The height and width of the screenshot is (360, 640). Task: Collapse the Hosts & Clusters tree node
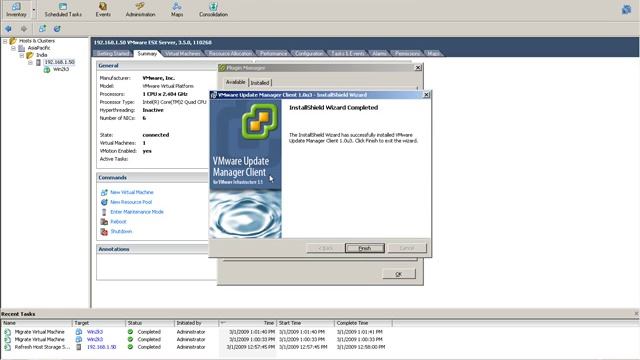click(x=5, y=41)
